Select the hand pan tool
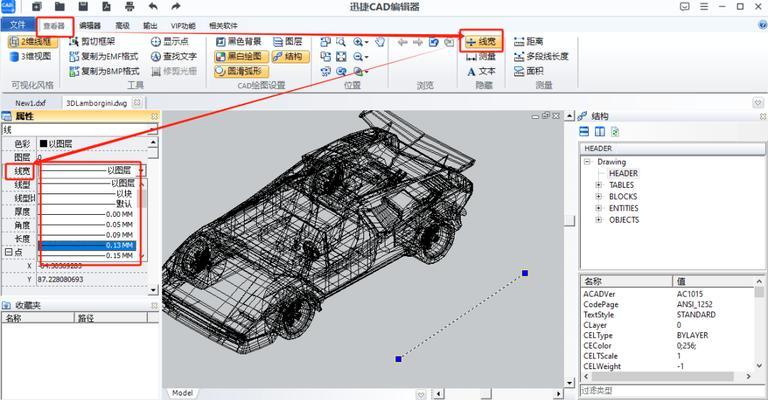The image size is (768, 400). coord(380,42)
